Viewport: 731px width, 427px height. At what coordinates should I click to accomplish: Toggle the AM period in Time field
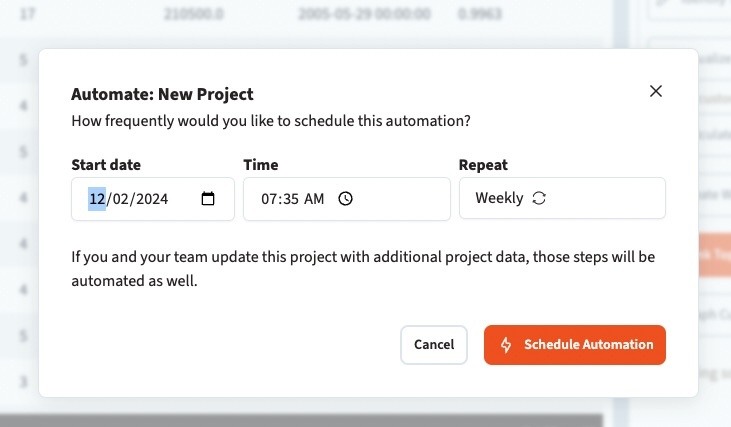coord(314,199)
